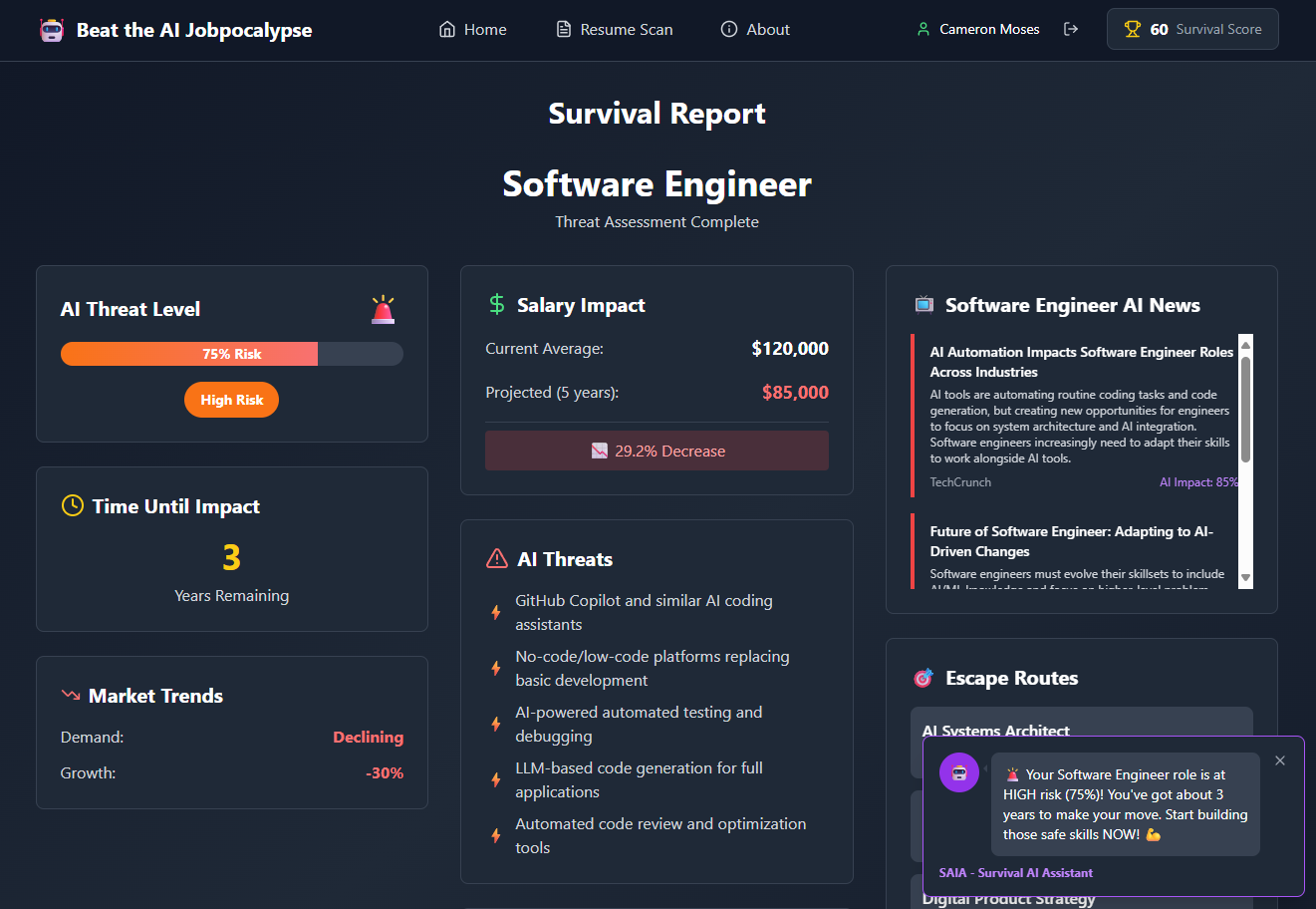
Task: Click the About info circle icon
Action: point(729,30)
